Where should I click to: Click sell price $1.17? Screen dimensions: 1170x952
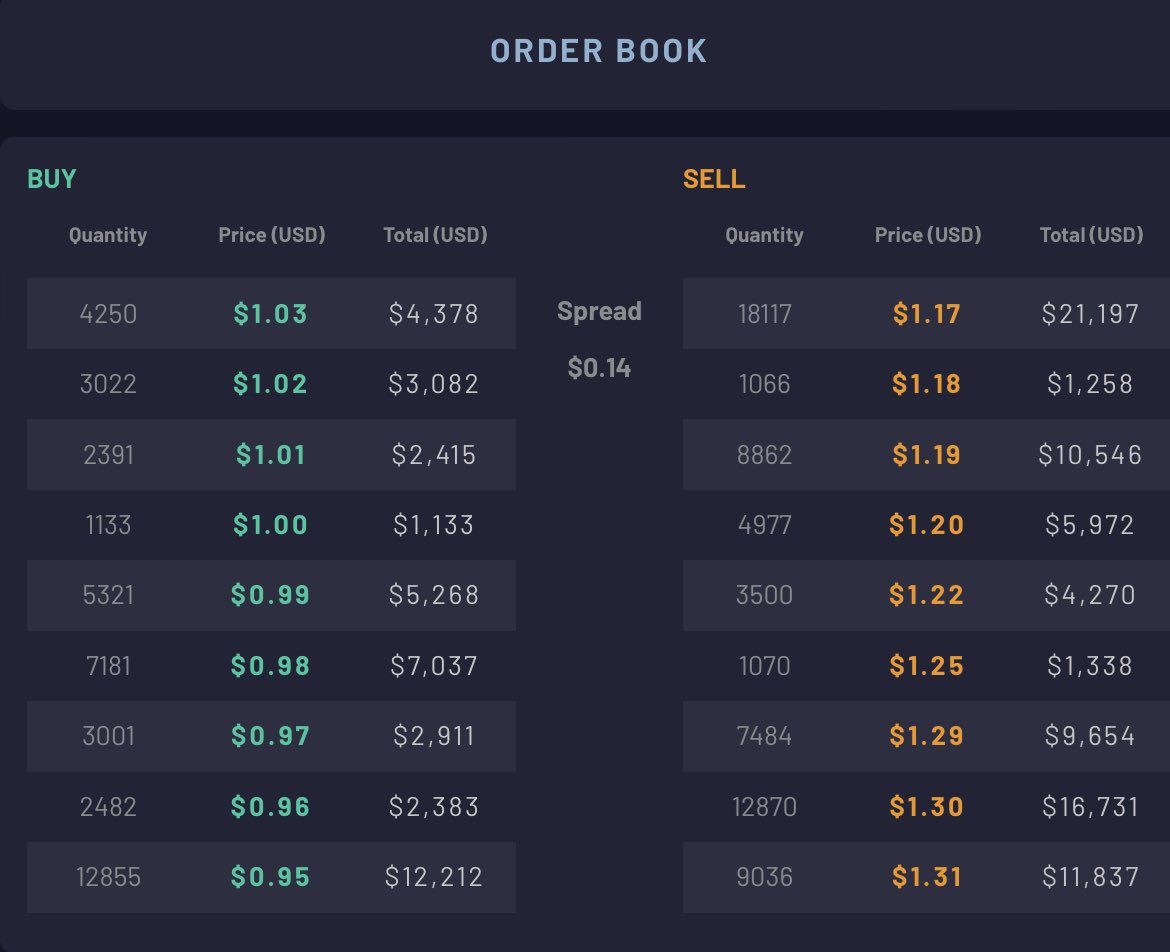pyautogui.click(x=927, y=313)
